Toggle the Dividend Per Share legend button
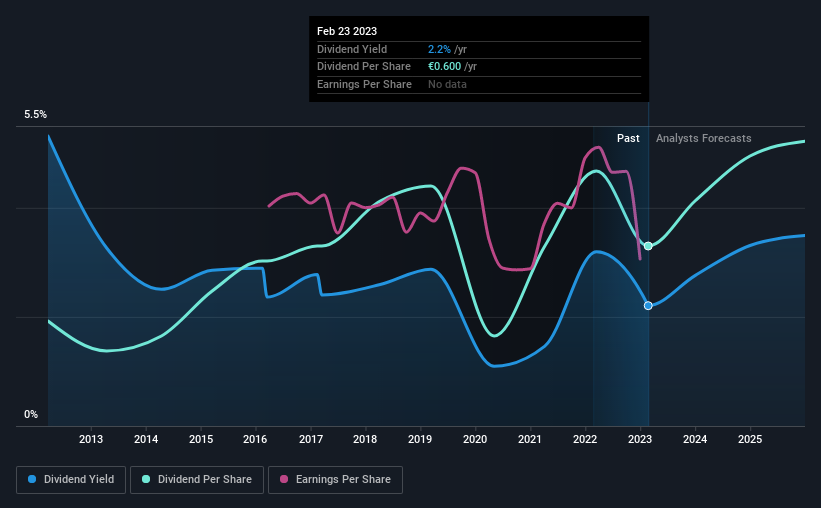 pos(197,480)
